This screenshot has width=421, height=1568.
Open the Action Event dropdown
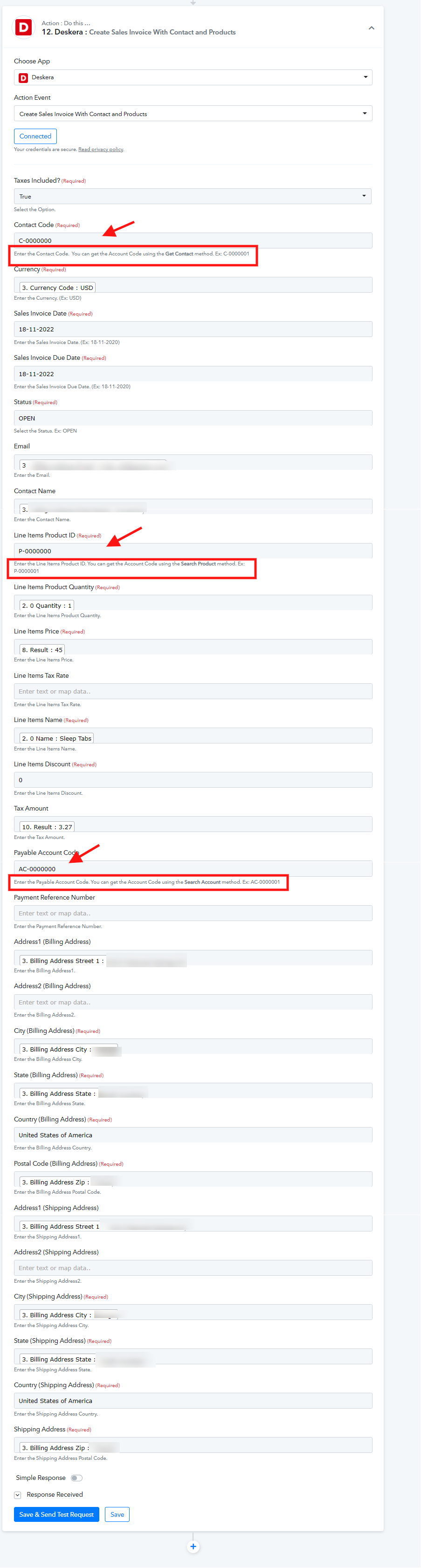point(193,114)
